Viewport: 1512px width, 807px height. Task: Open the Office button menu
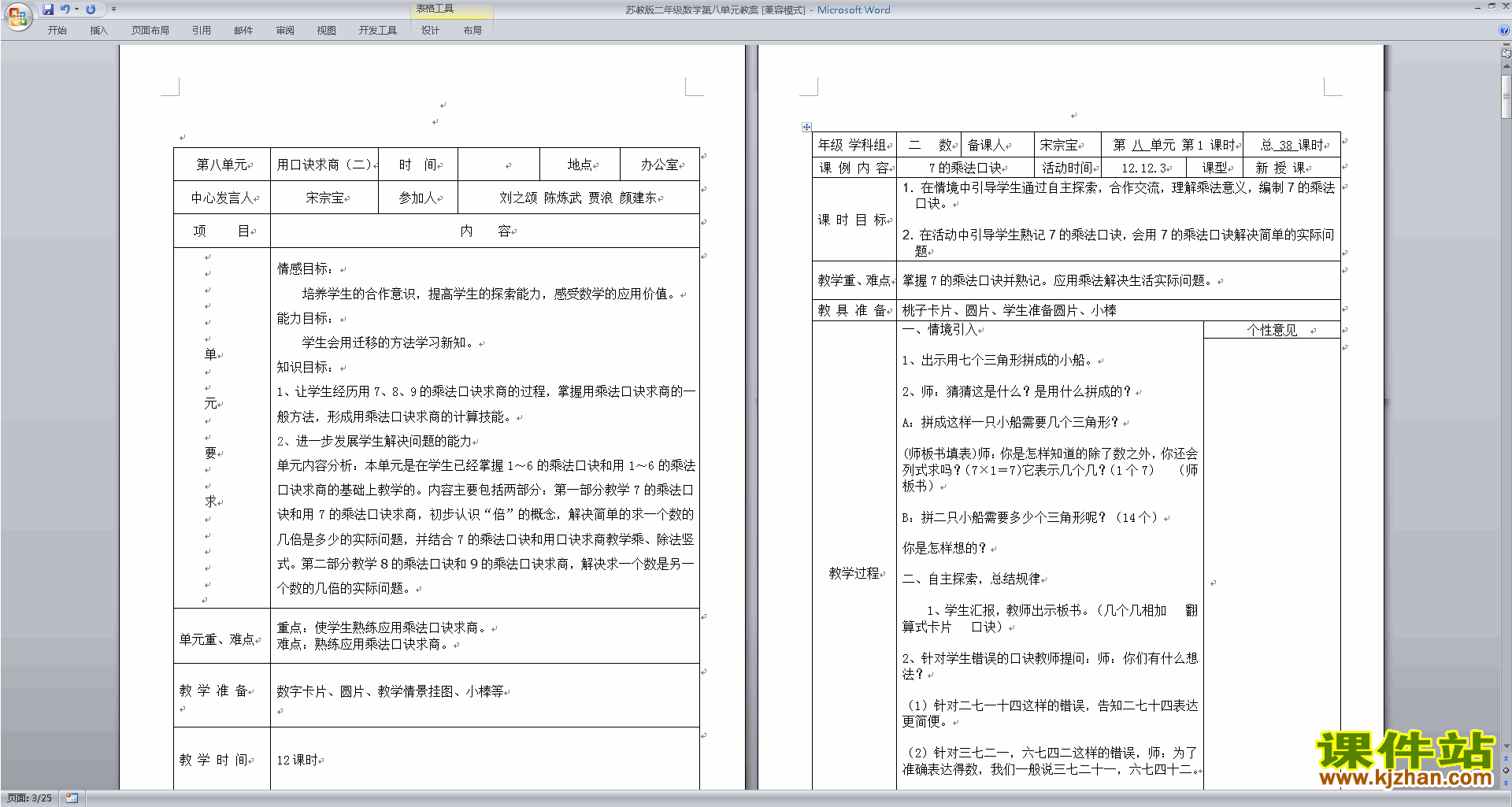click(x=17, y=17)
